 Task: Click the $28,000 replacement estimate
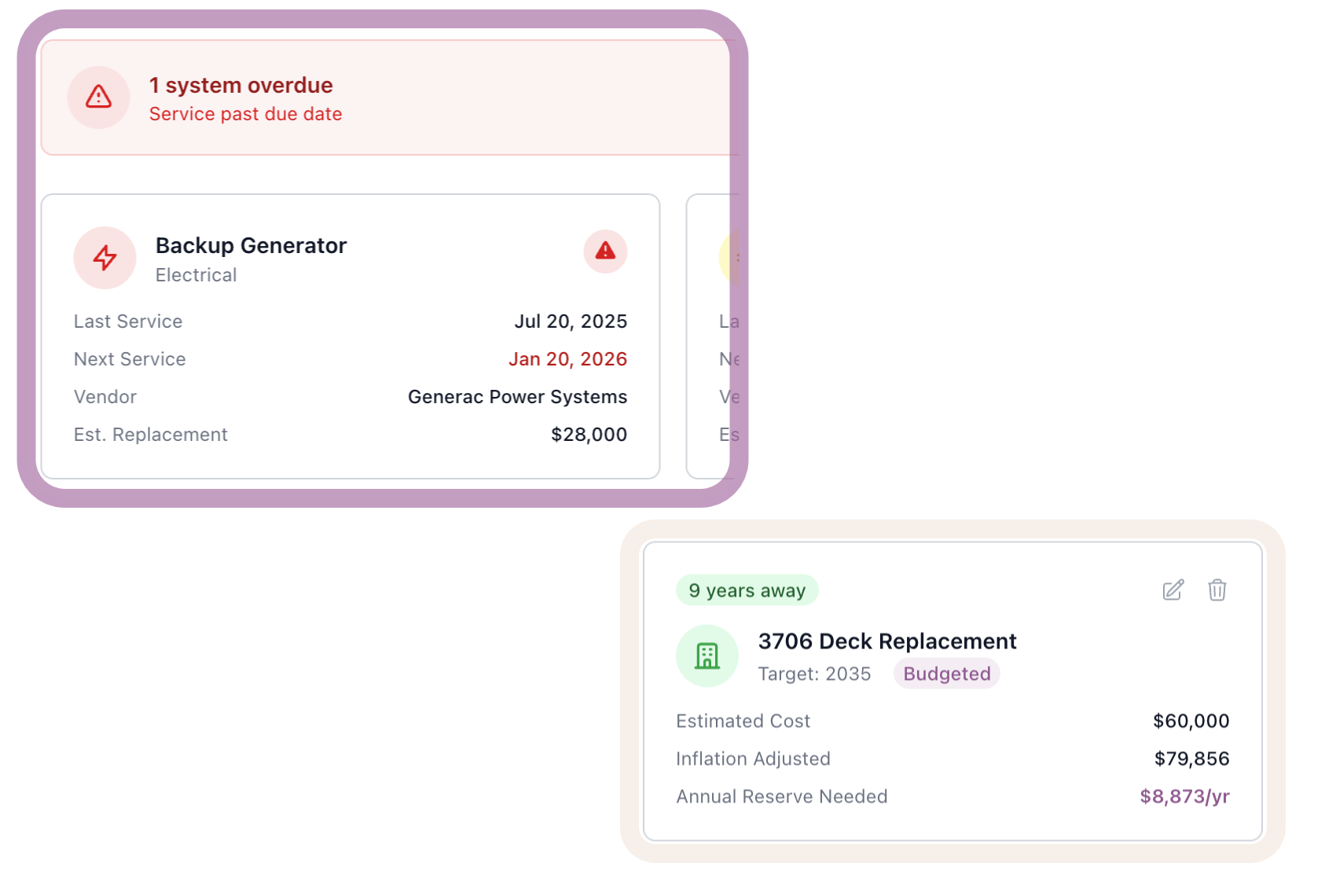[x=589, y=435]
